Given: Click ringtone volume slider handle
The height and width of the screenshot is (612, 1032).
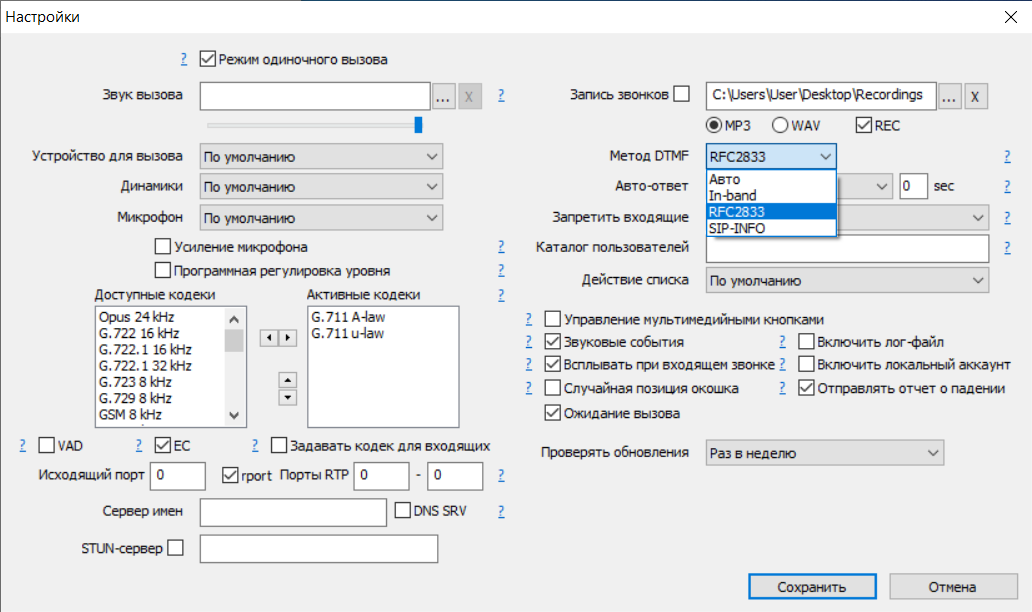Looking at the screenshot, I should pyautogui.click(x=418, y=125).
